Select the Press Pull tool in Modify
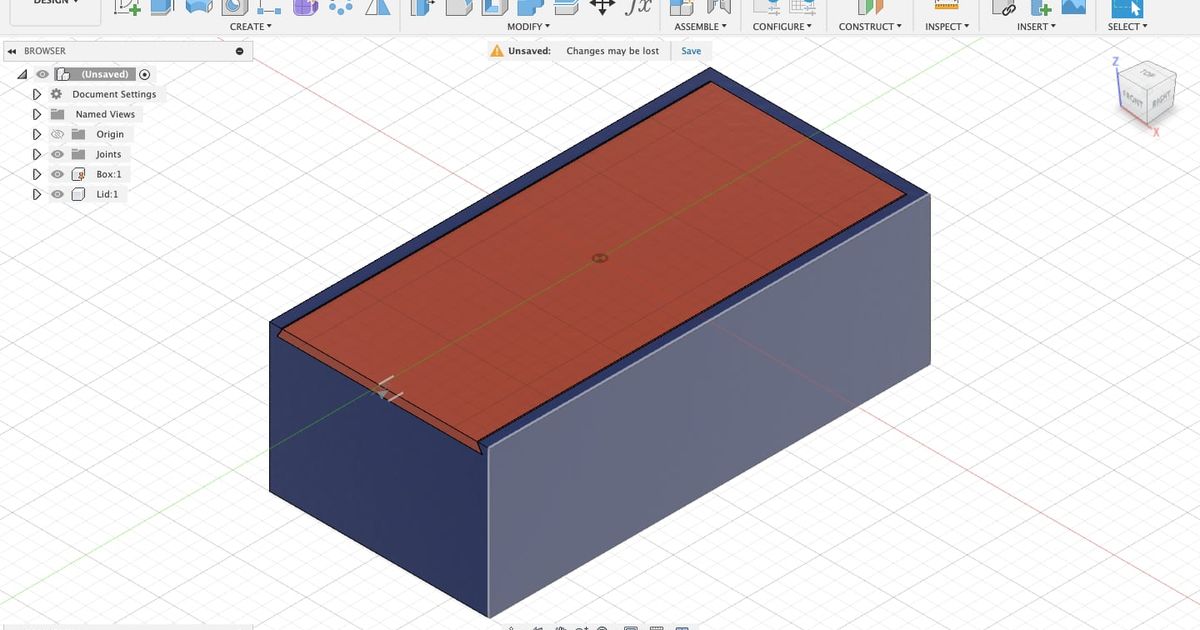The width and height of the screenshot is (1200, 630). click(420, 8)
